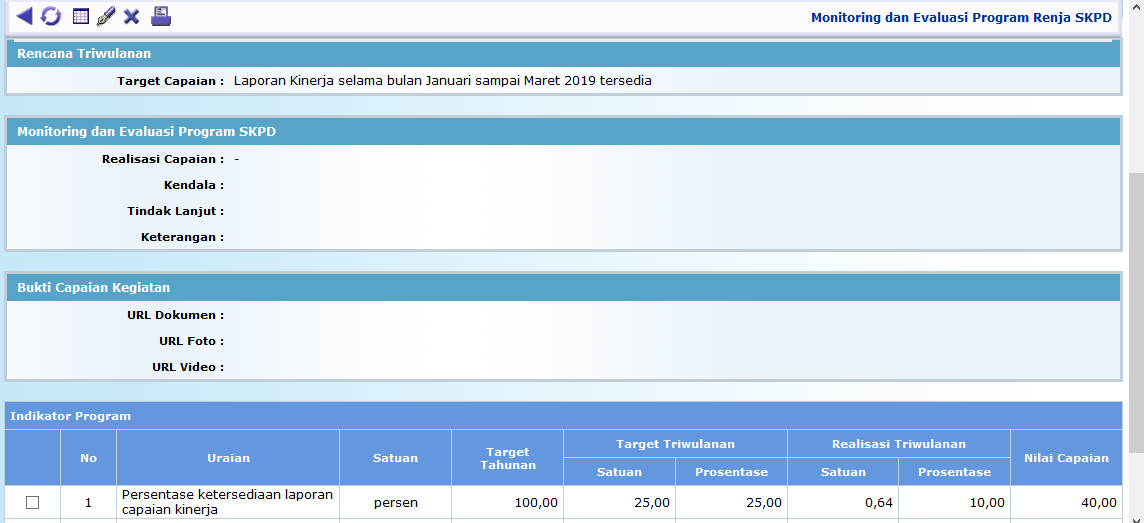Click the Indikator Program table title
The image size is (1144, 523).
tap(70, 416)
